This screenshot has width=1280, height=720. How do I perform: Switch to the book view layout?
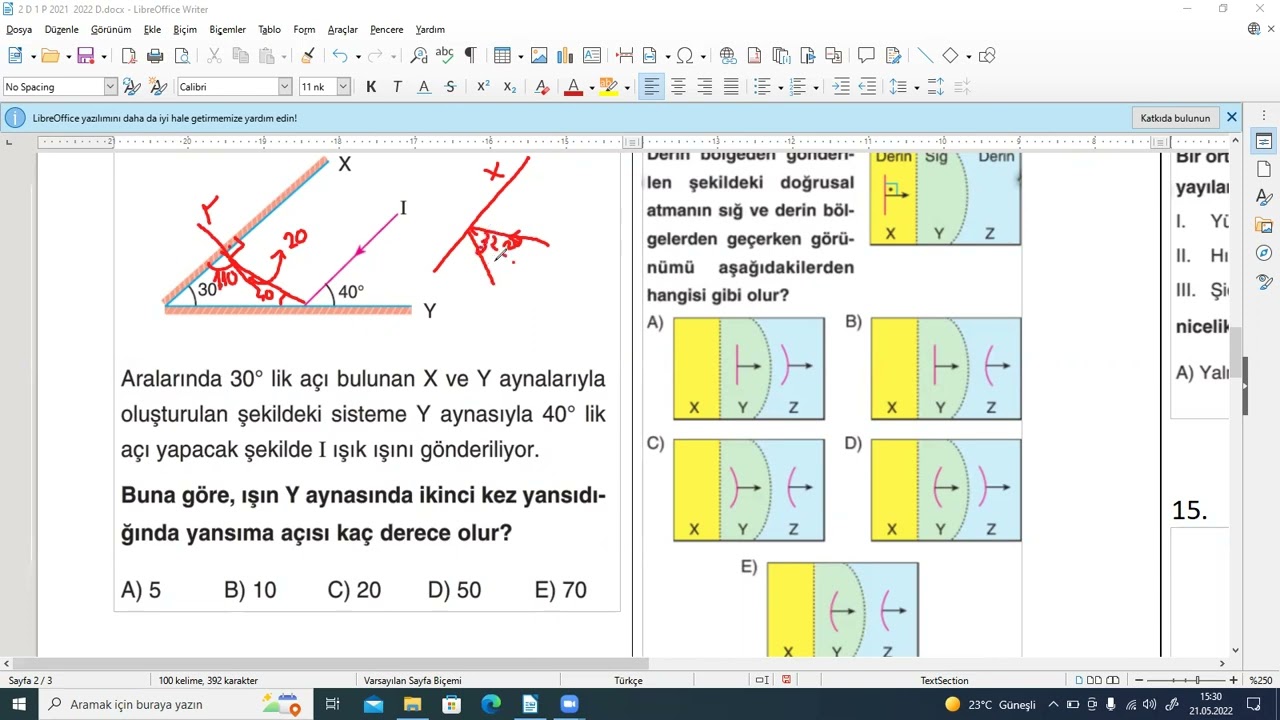pyautogui.click(x=1112, y=681)
